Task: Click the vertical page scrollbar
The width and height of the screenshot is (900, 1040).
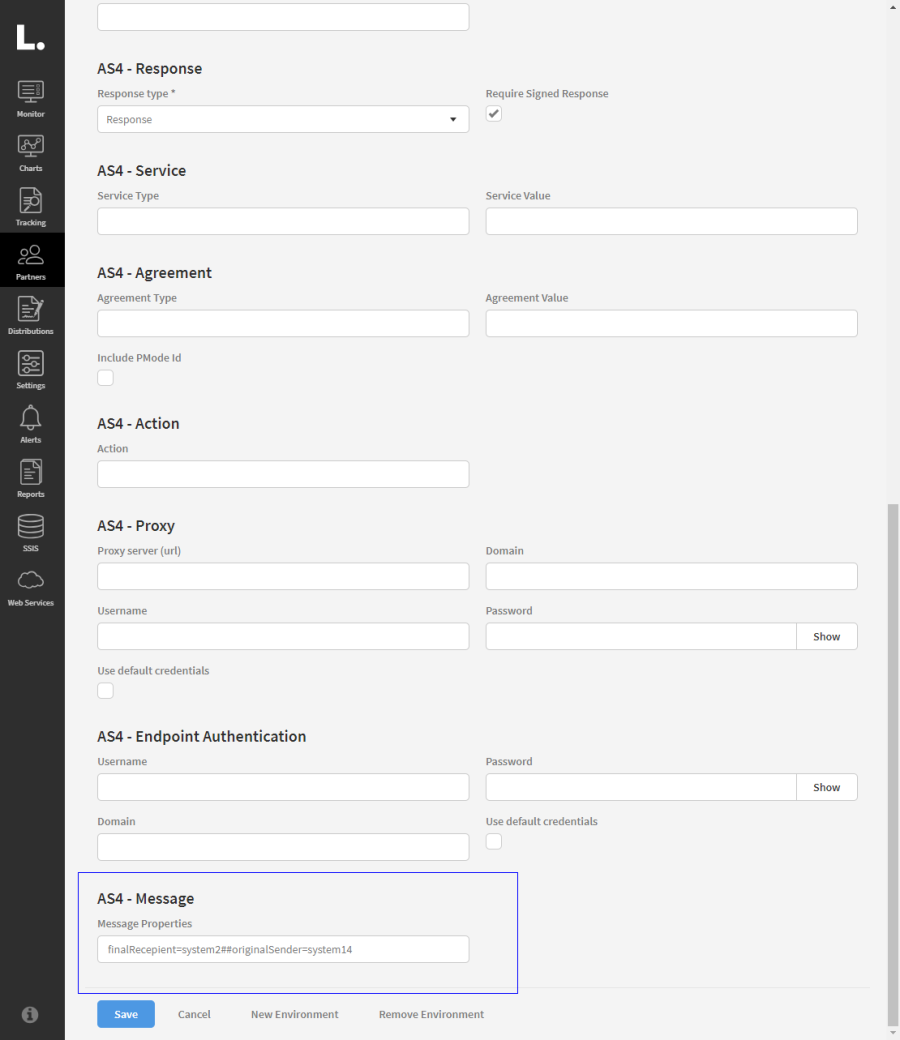Action: coord(893,760)
